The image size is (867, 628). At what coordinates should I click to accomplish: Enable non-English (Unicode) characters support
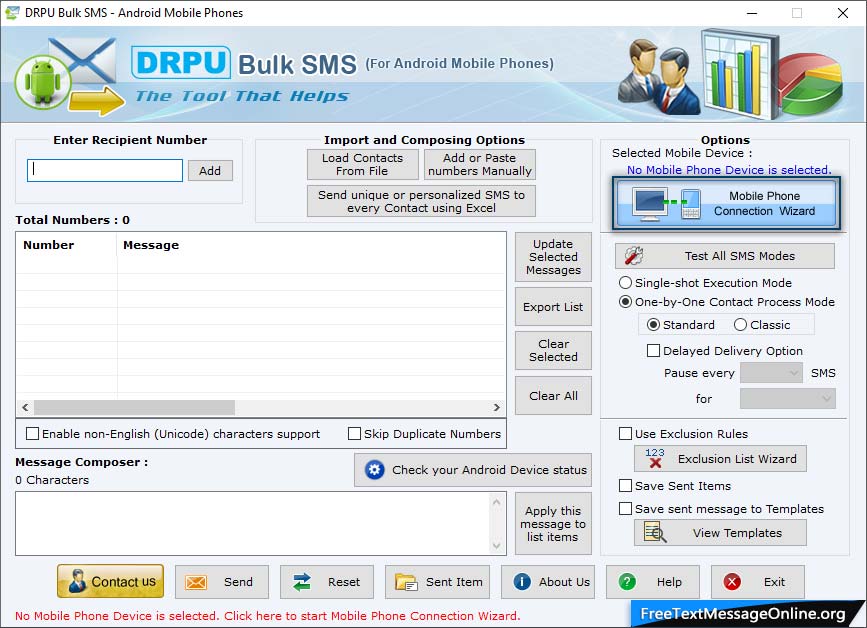[x=33, y=433]
